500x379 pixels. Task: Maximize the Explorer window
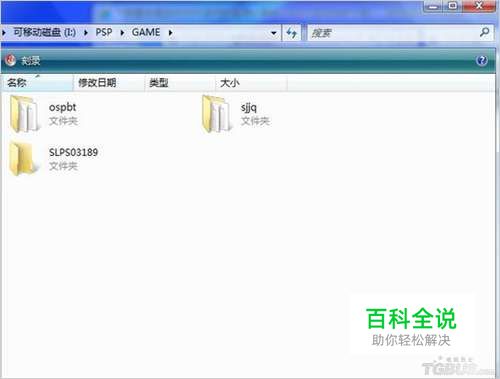(452, 6)
